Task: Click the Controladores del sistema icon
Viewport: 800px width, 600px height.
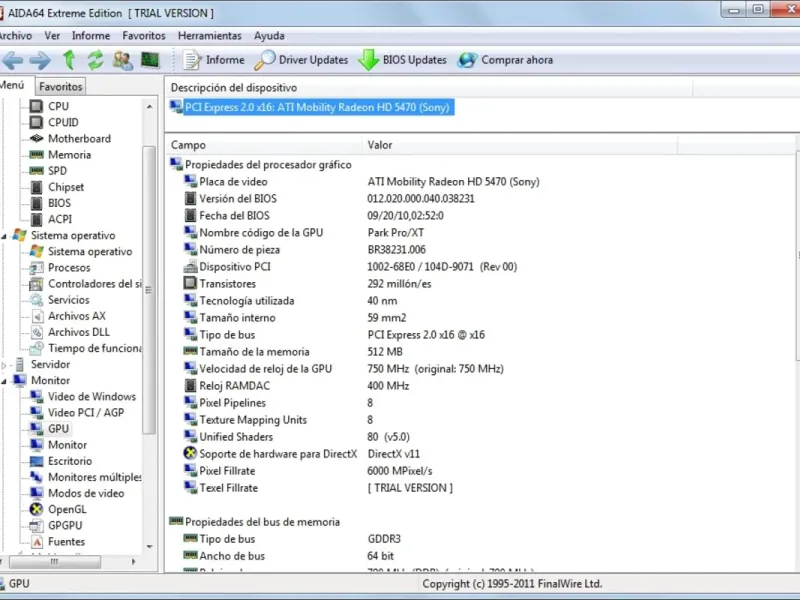Action: click(36, 284)
